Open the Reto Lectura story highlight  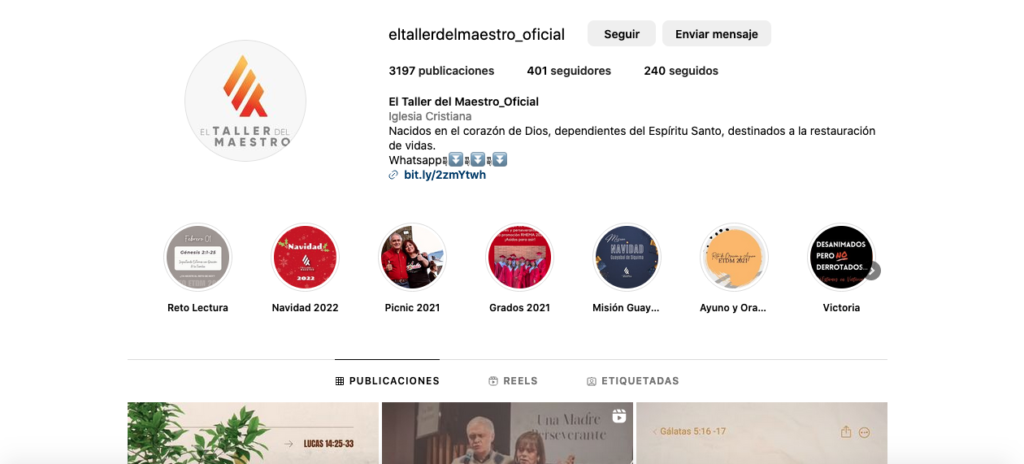pyautogui.click(x=197, y=257)
